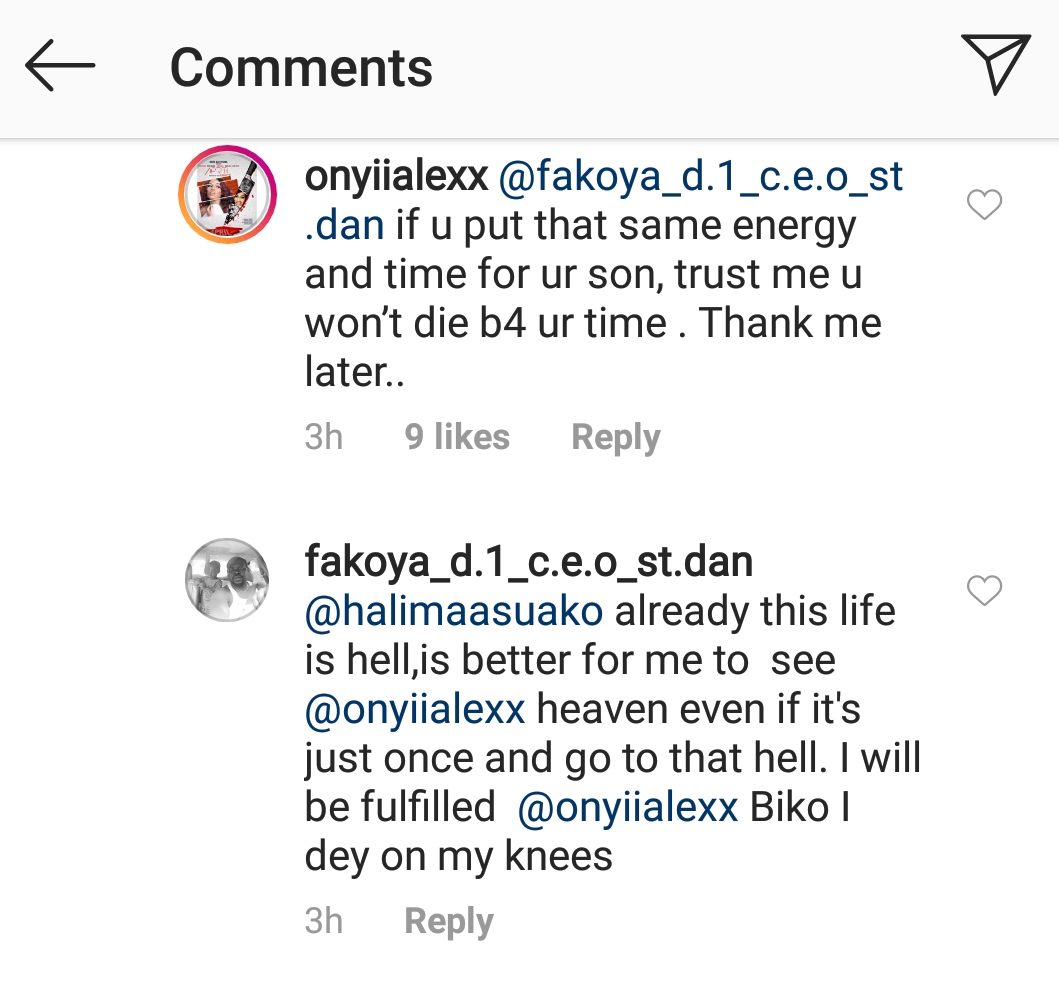The image size is (1059, 988).
Task: Select the Comments header title
Action: point(302,67)
